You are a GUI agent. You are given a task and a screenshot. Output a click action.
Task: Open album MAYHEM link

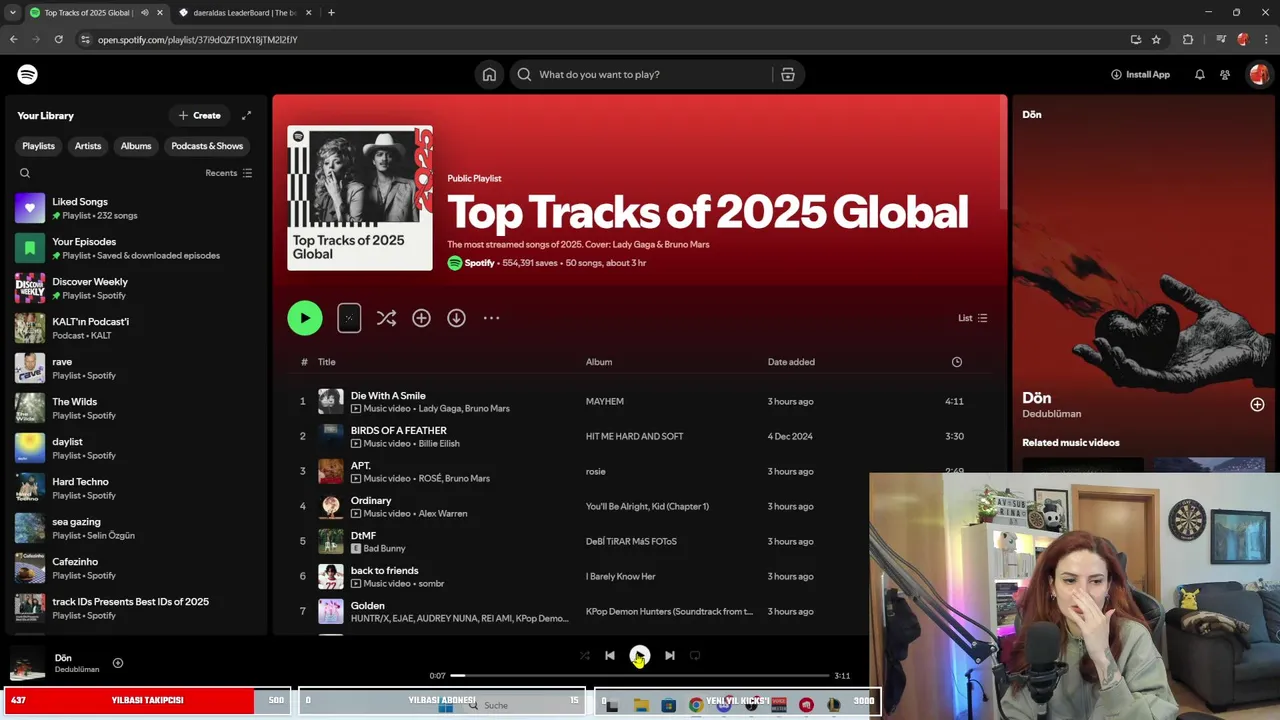605,401
